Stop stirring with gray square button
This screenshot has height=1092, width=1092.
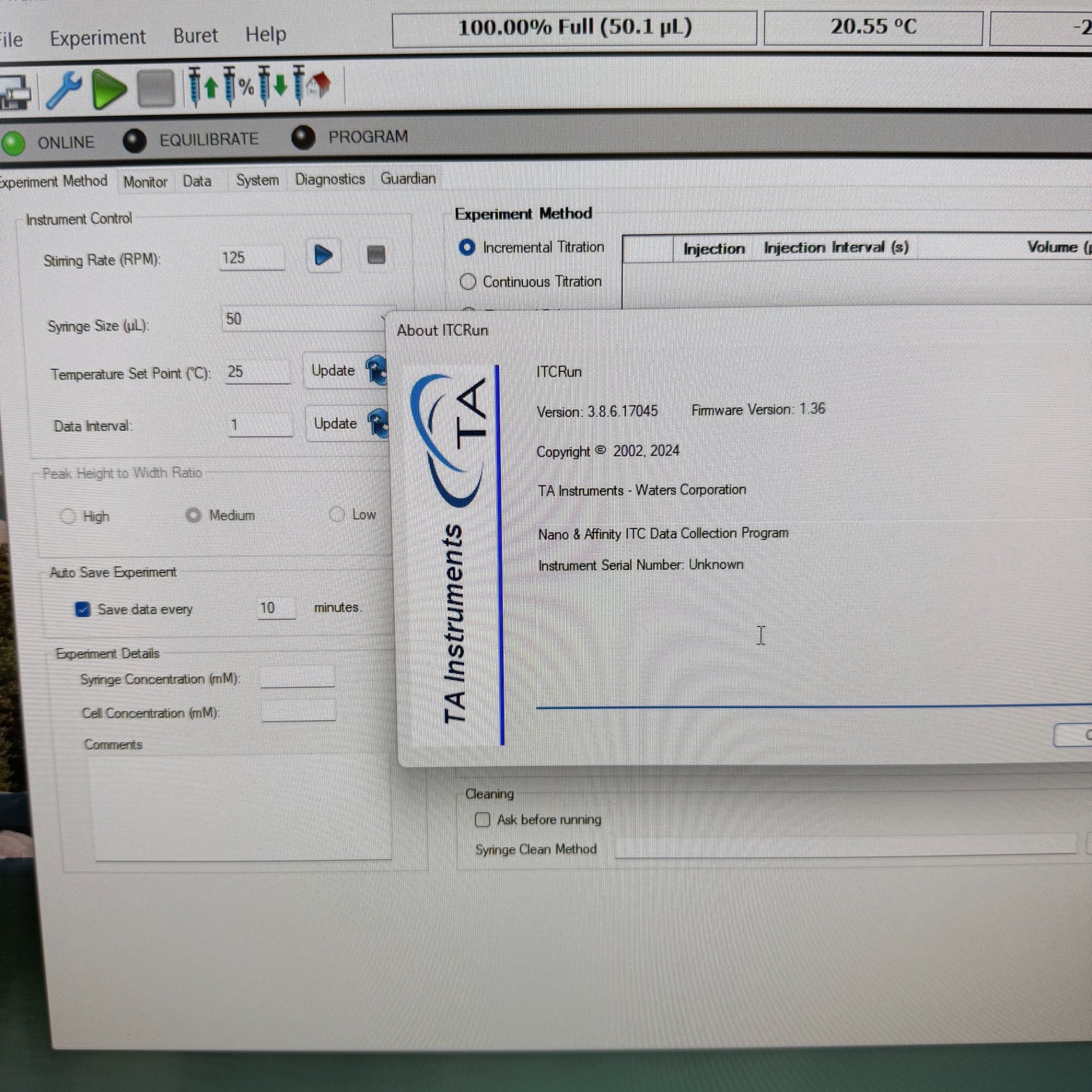376,255
